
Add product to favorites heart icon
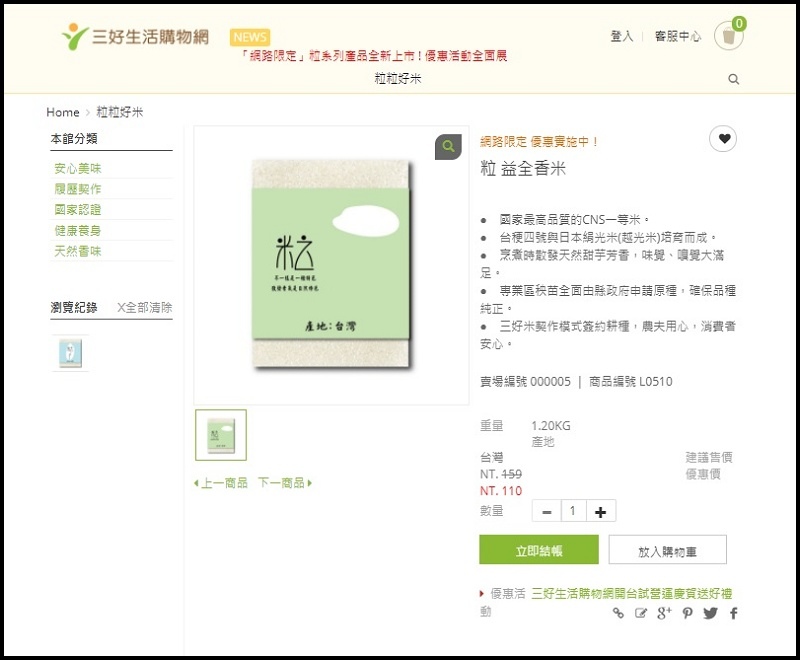coord(723,138)
